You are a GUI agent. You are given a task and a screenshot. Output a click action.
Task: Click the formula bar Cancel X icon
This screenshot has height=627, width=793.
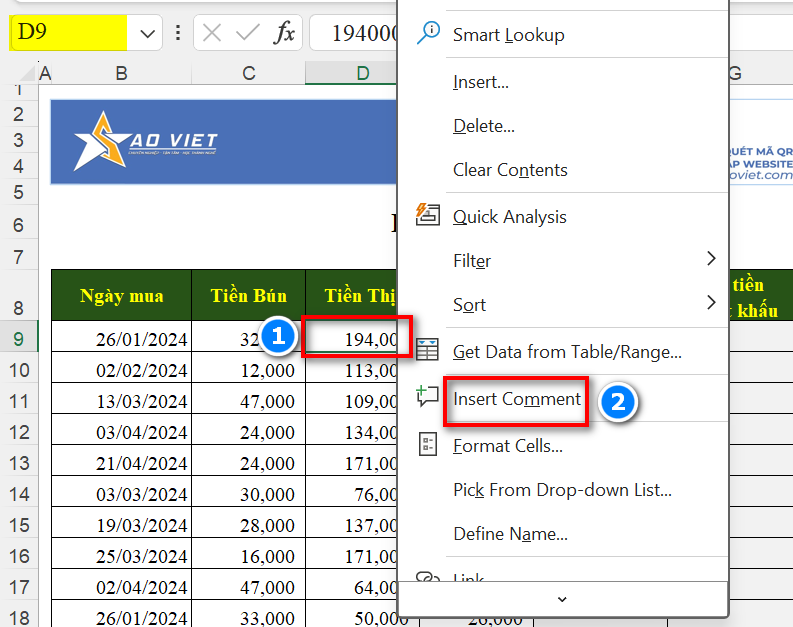(x=212, y=33)
